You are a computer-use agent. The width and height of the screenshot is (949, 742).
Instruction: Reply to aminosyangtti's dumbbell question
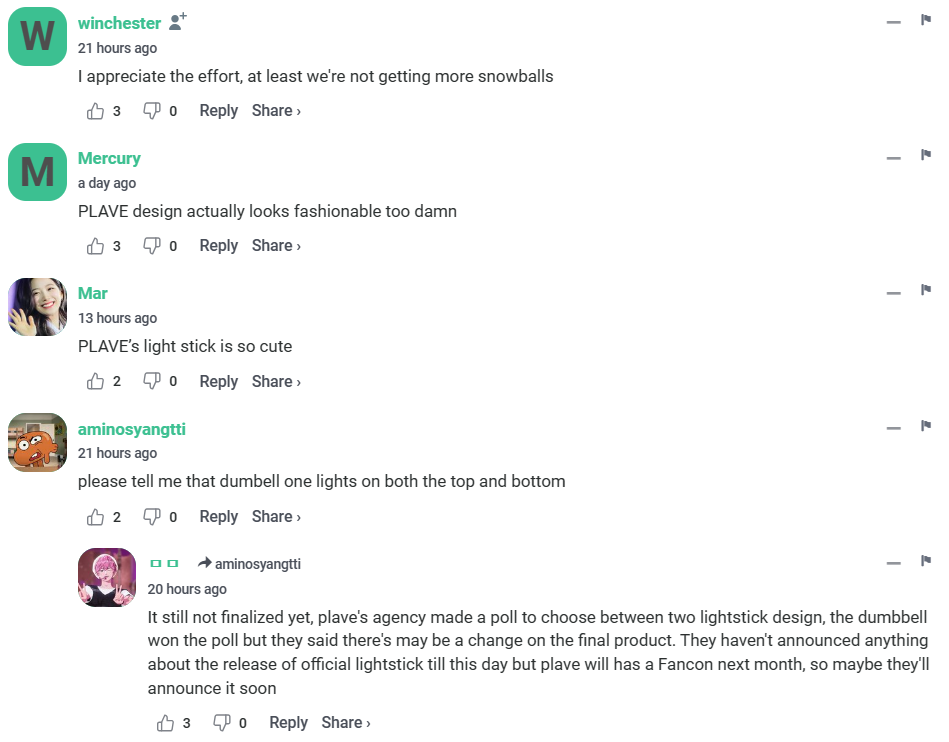point(218,517)
